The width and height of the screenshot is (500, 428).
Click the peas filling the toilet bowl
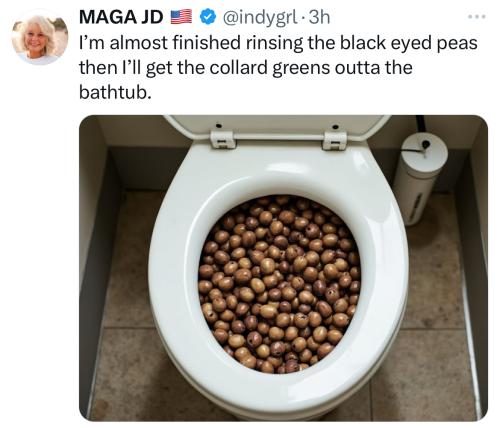coord(279,284)
